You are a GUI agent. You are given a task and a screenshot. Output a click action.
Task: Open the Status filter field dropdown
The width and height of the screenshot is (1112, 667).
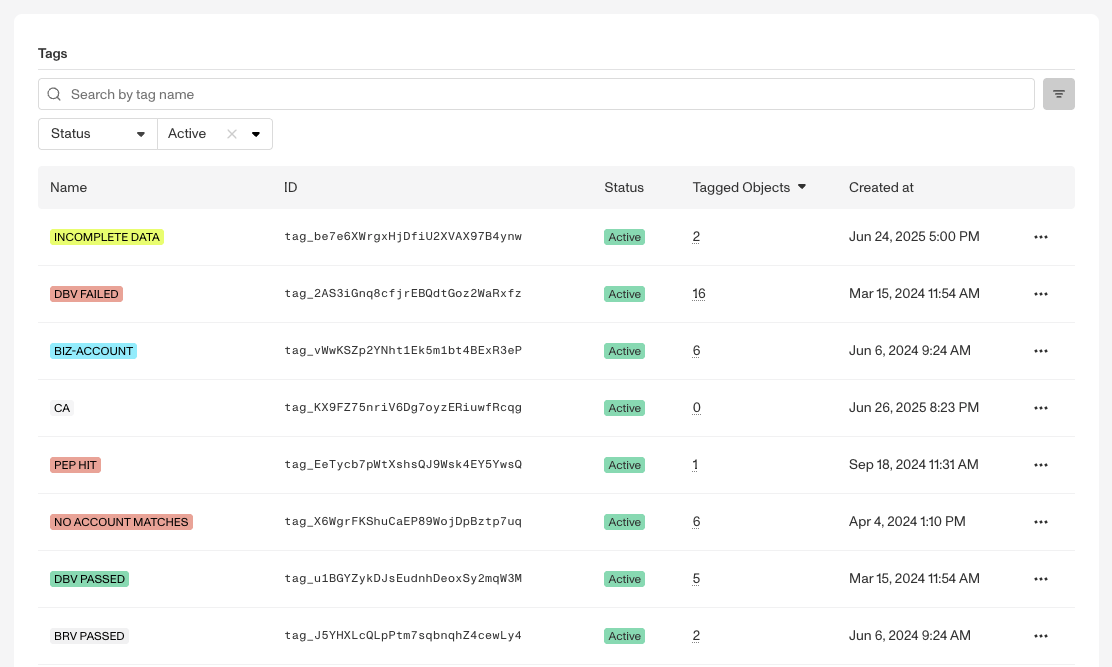tap(98, 134)
